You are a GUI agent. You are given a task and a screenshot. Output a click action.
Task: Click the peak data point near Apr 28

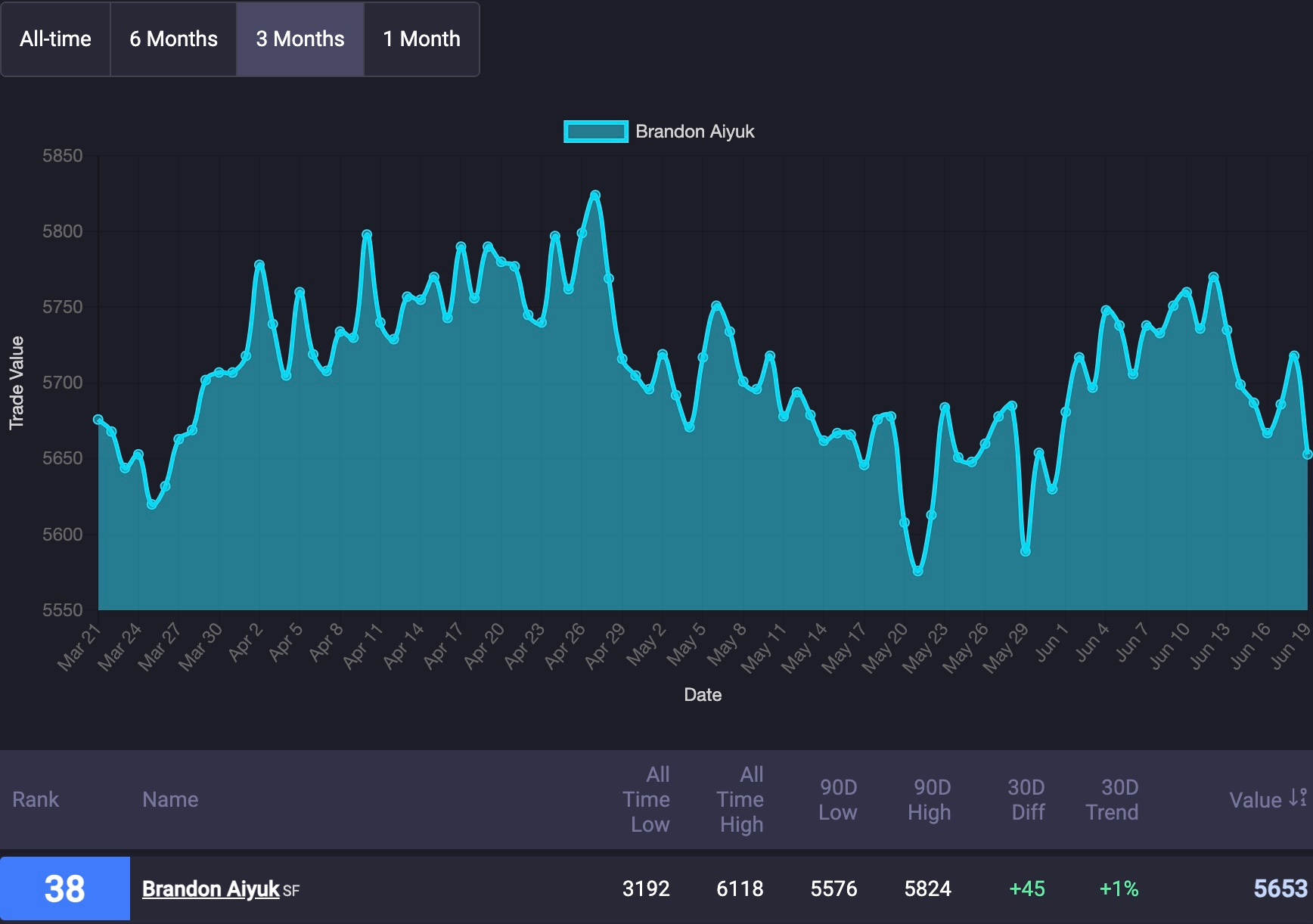pos(595,195)
